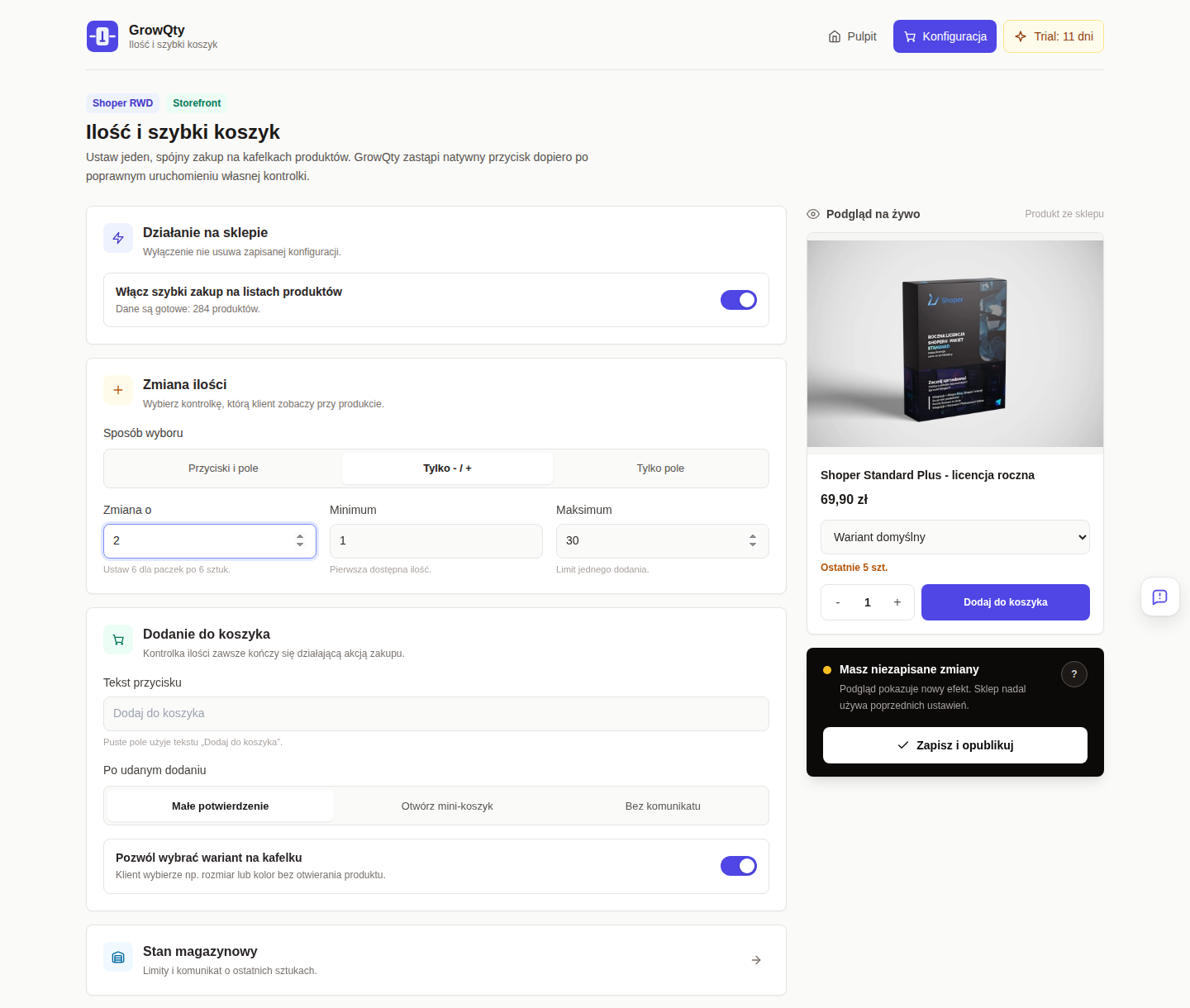The width and height of the screenshot is (1190, 1008).
Task: Click the product title Shoper Standard Plus
Action: coord(927,475)
